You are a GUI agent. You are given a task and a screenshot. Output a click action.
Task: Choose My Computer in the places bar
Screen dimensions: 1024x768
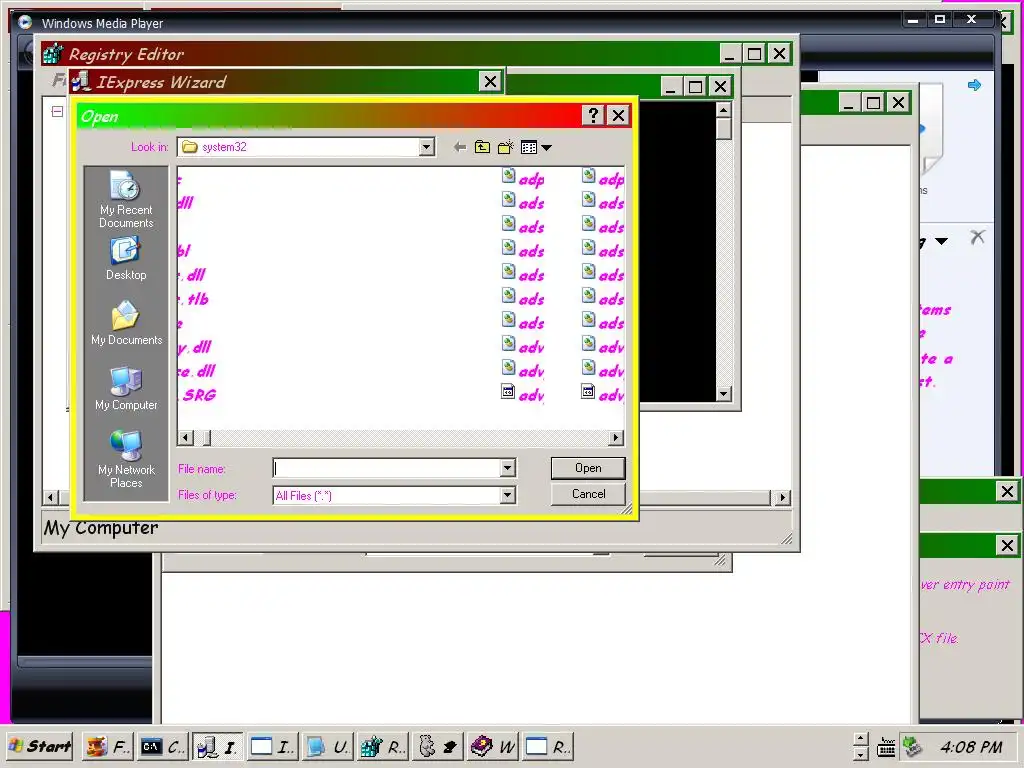pos(125,389)
